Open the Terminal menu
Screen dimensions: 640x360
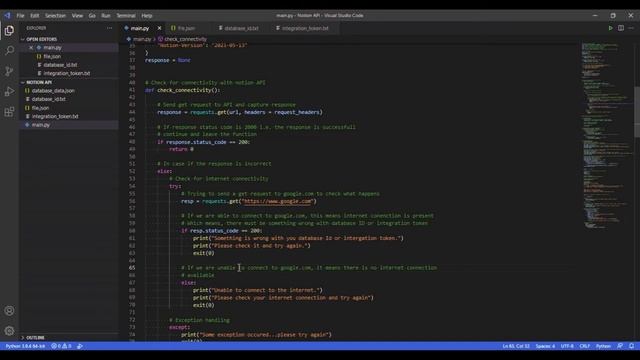coord(126,16)
